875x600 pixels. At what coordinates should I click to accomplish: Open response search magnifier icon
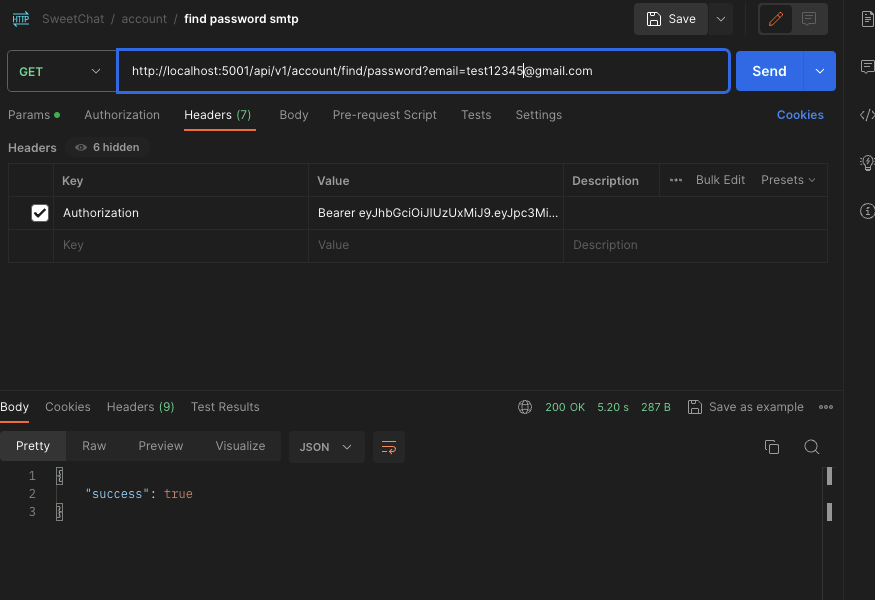[x=812, y=447]
